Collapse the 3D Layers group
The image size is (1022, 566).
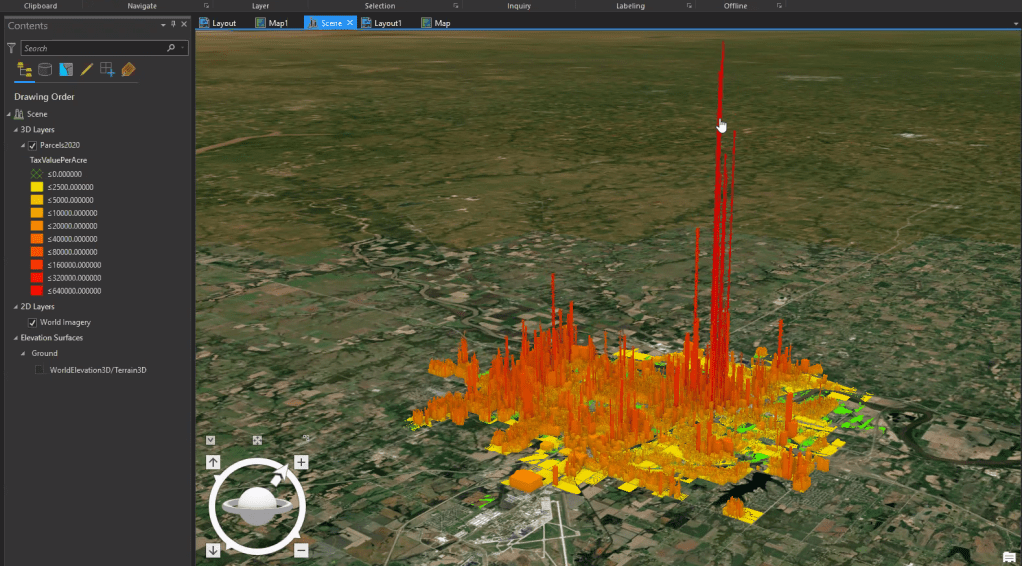point(15,130)
